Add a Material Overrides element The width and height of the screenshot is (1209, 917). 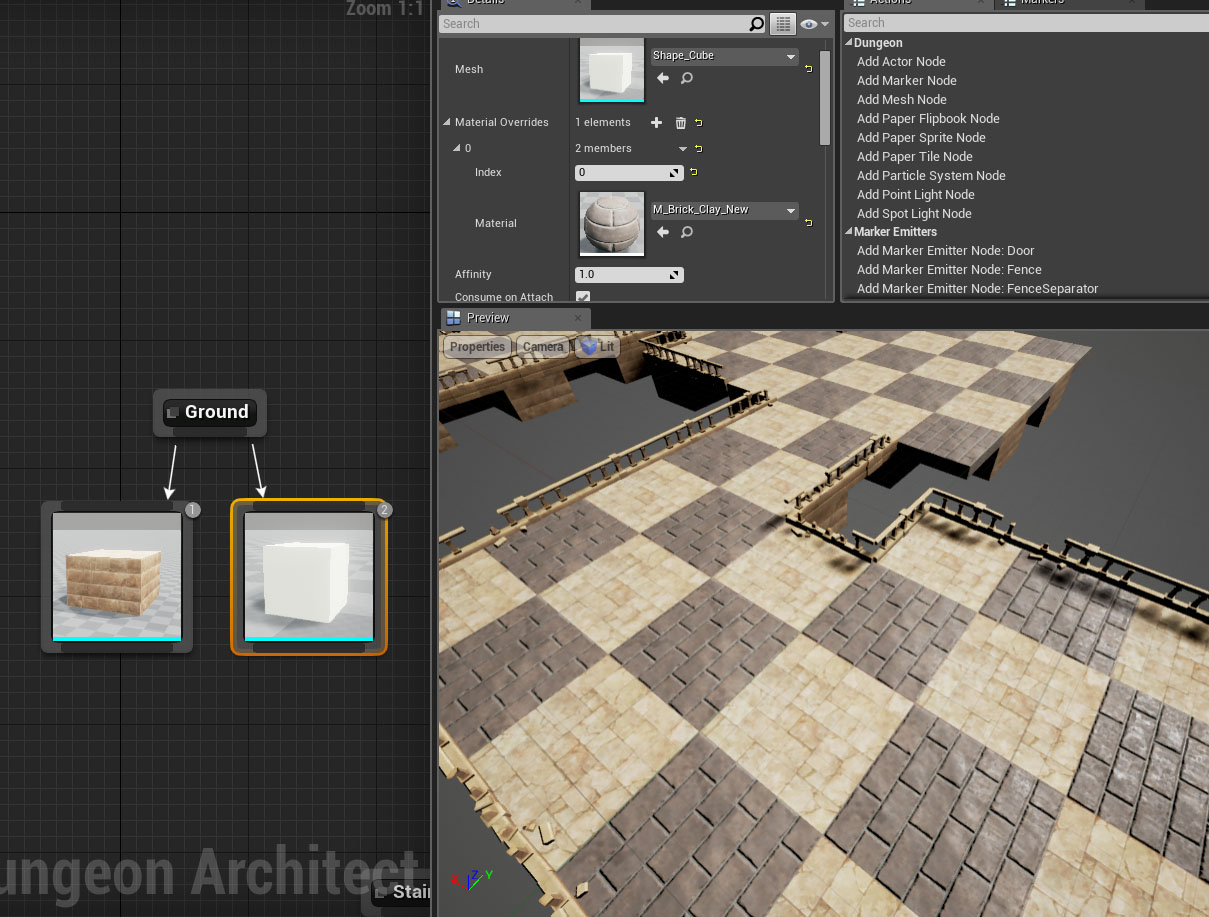coord(656,122)
